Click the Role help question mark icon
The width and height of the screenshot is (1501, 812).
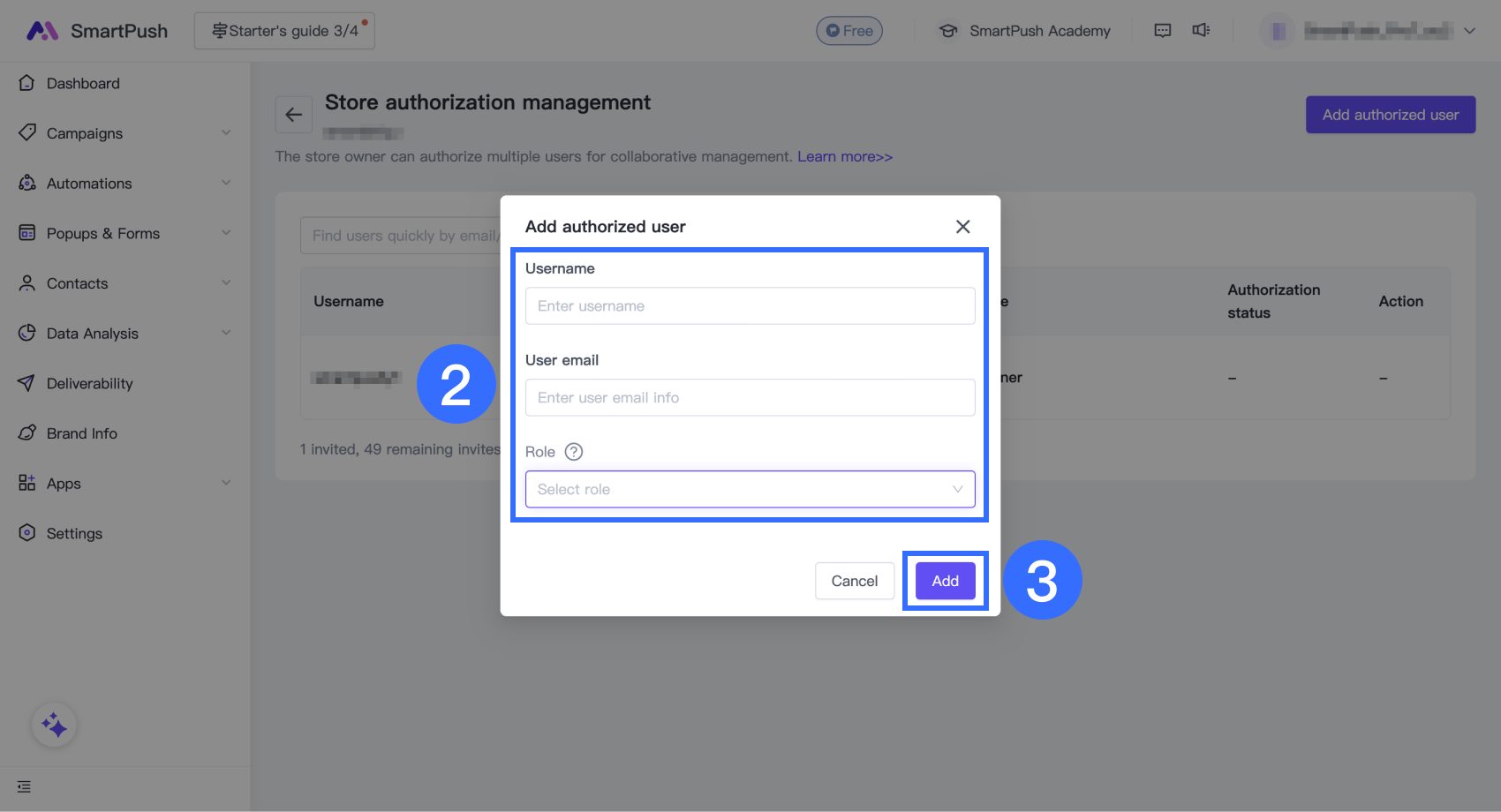click(574, 452)
